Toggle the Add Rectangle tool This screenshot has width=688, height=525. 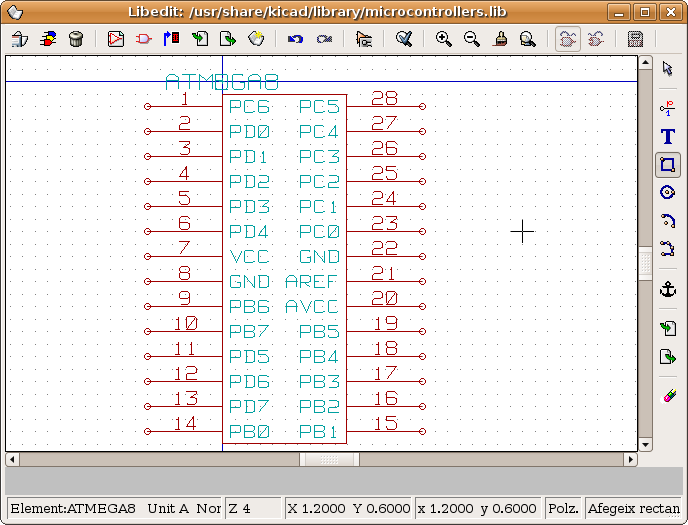click(667, 165)
